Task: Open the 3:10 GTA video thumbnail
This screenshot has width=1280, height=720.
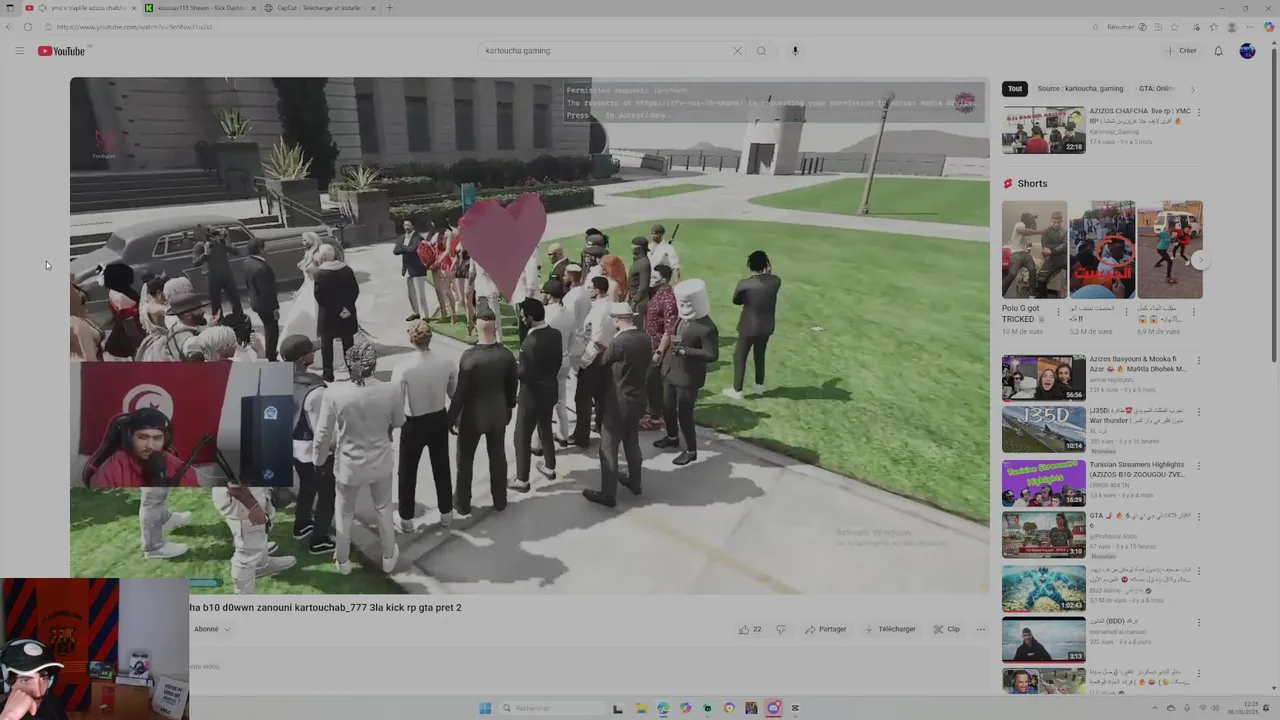Action: coord(1044,535)
